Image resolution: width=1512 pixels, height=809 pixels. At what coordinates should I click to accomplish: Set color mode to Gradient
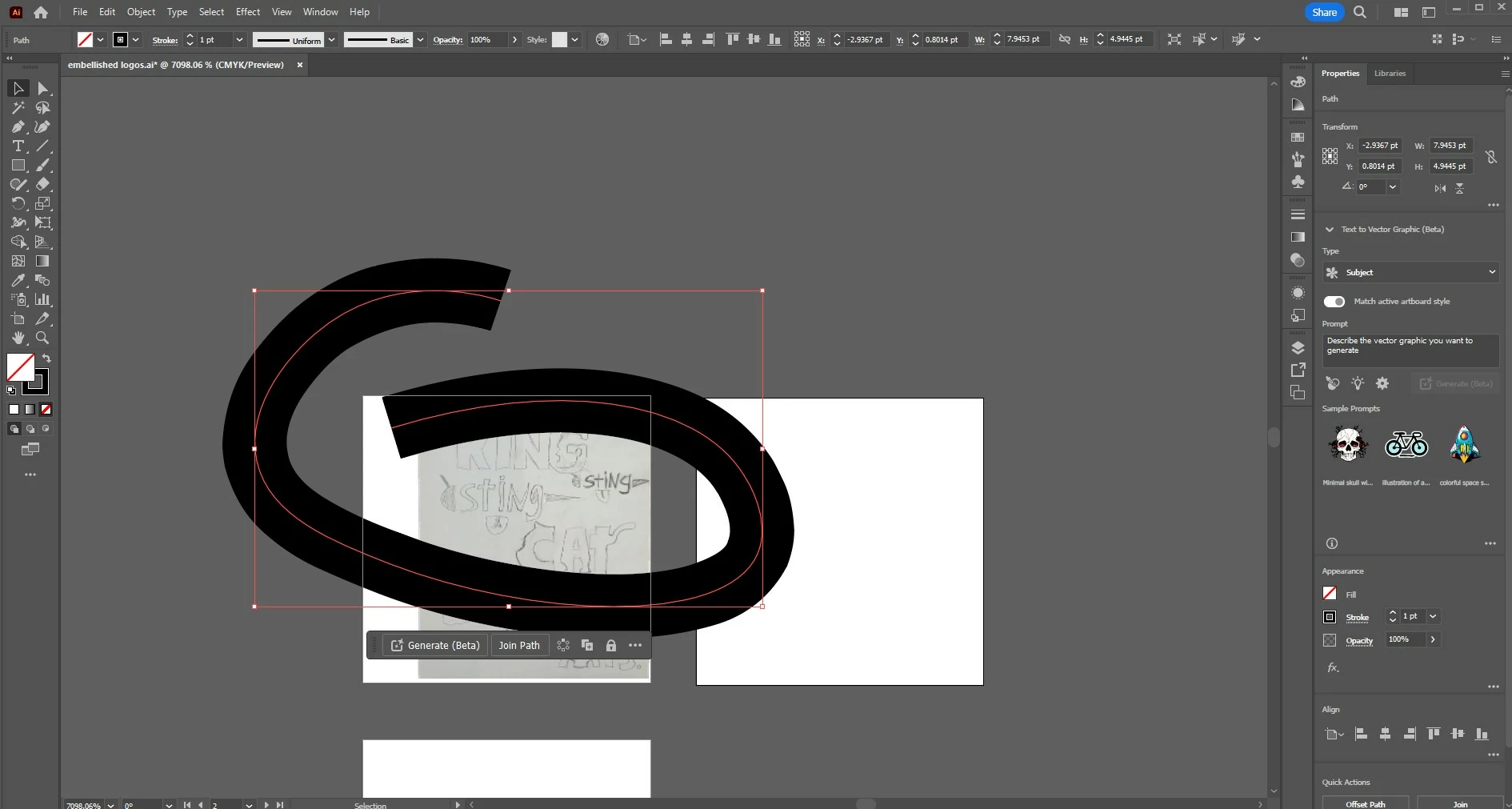(x=30, y=409)
